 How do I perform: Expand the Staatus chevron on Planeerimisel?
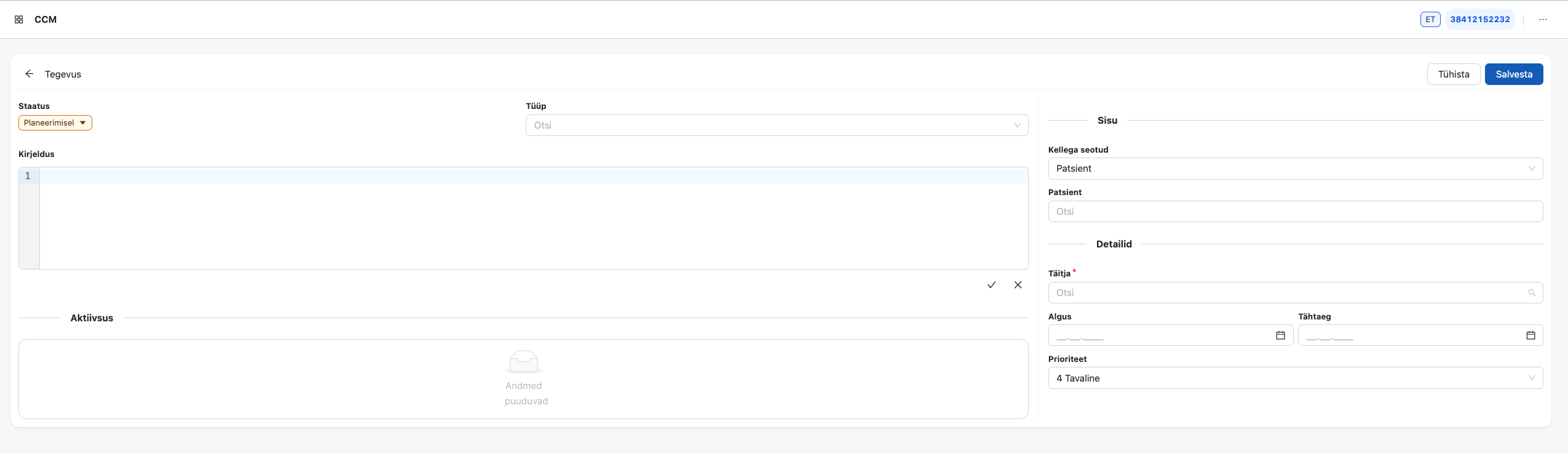83,122
